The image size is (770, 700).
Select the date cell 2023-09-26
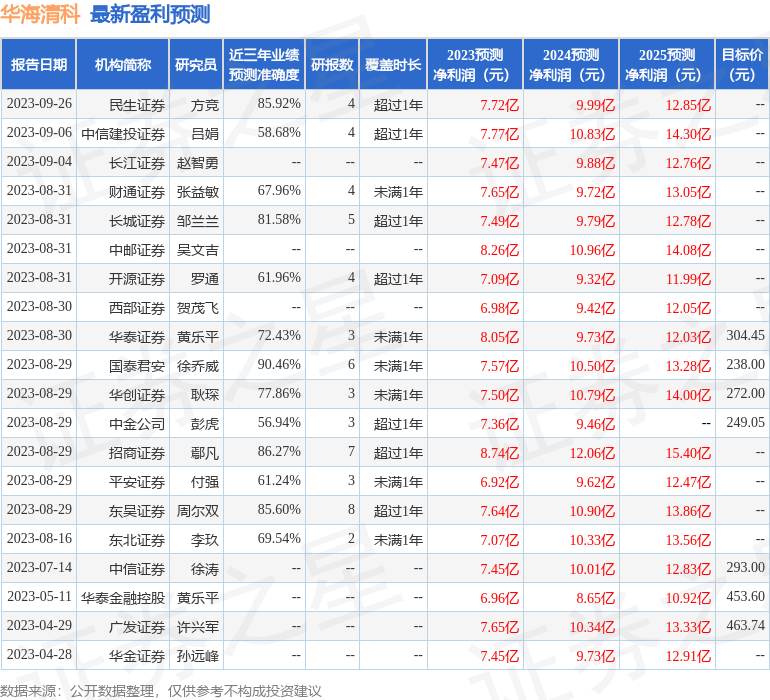click(39, 104)
